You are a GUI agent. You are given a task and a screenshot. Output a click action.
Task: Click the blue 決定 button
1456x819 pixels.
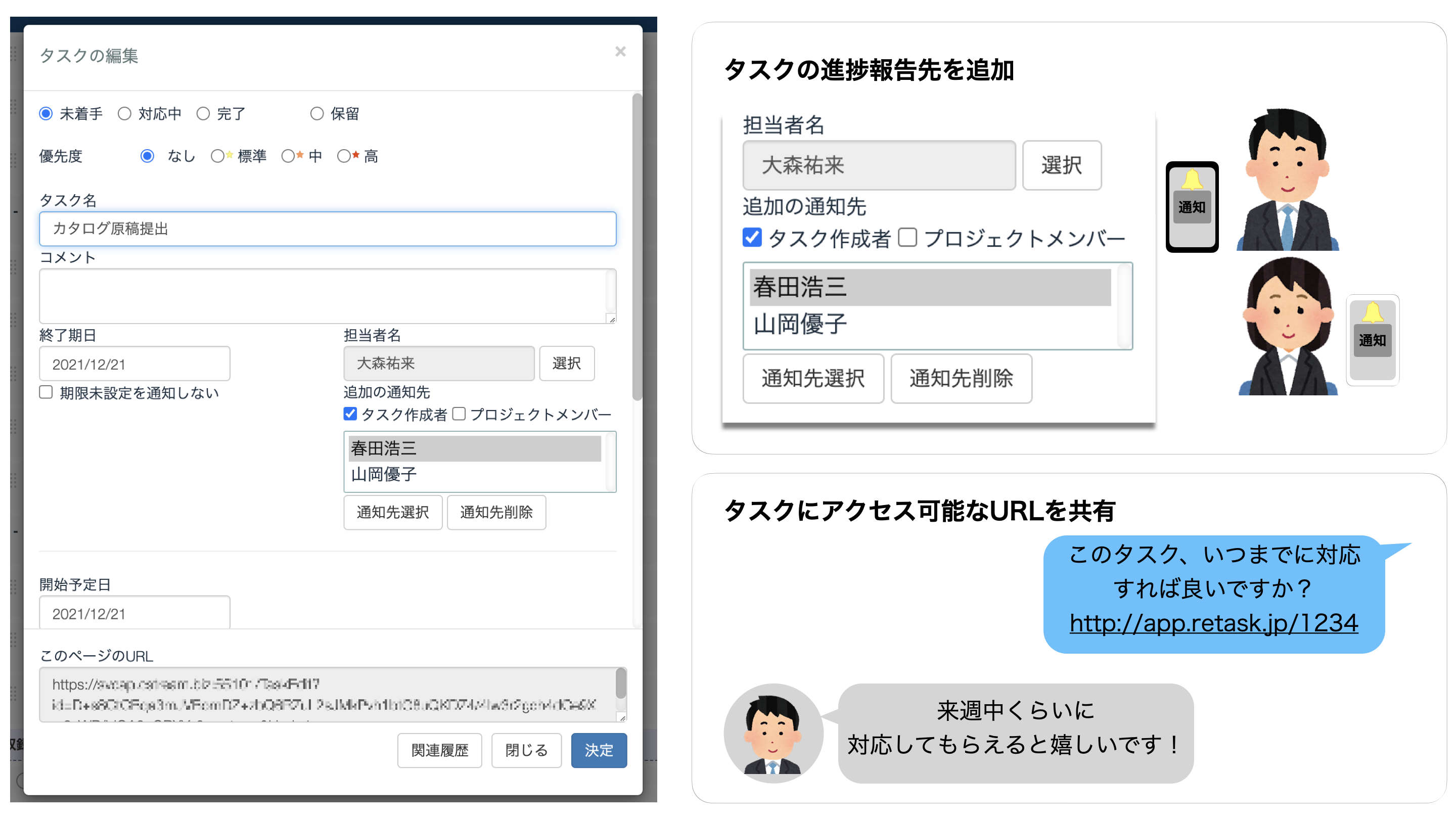tap(599, 751)
